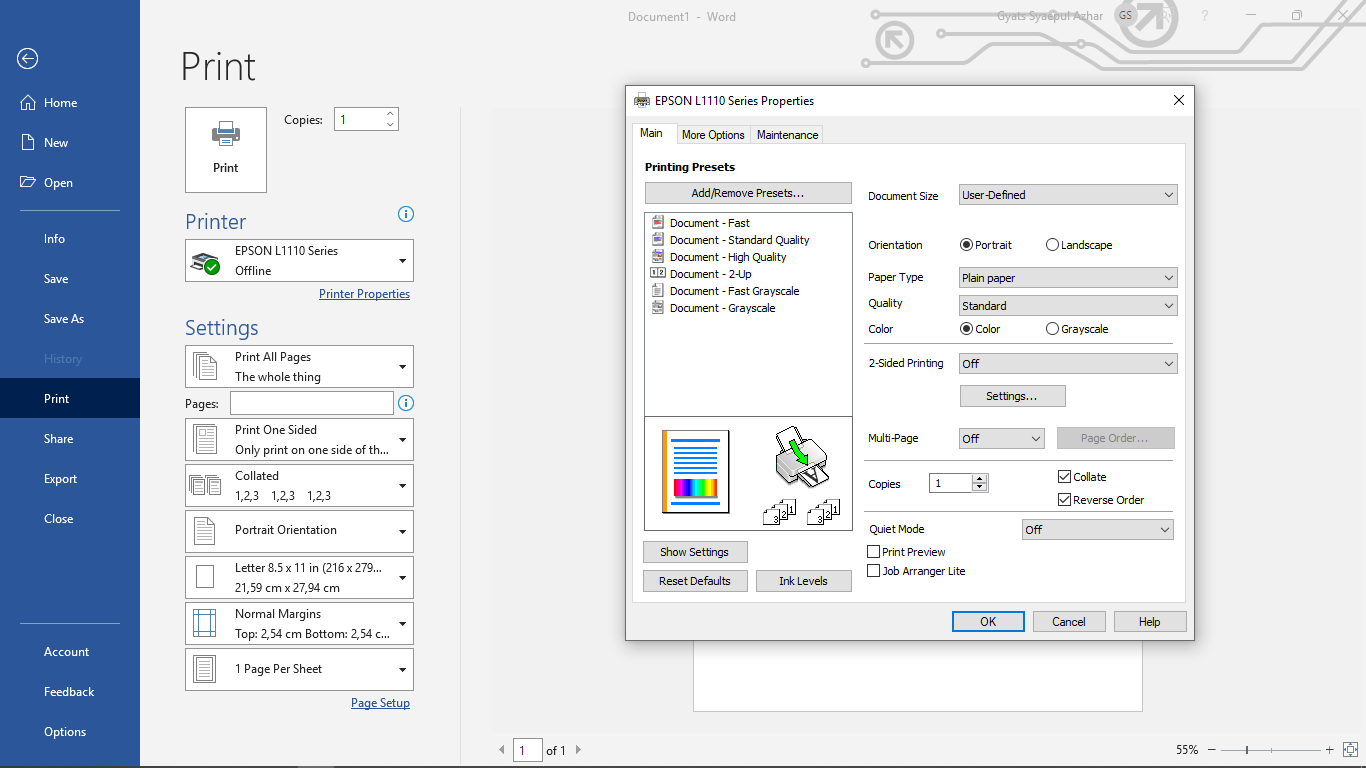The height and width of the screenshot is (768, 1366).
Task: Select the Document - 2-Up preset icon
Action: pos(658,273)
